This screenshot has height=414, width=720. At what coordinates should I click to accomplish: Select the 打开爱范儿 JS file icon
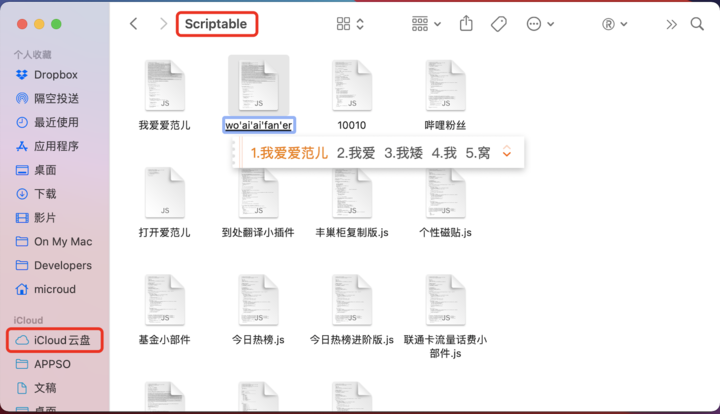coord(165,193)
